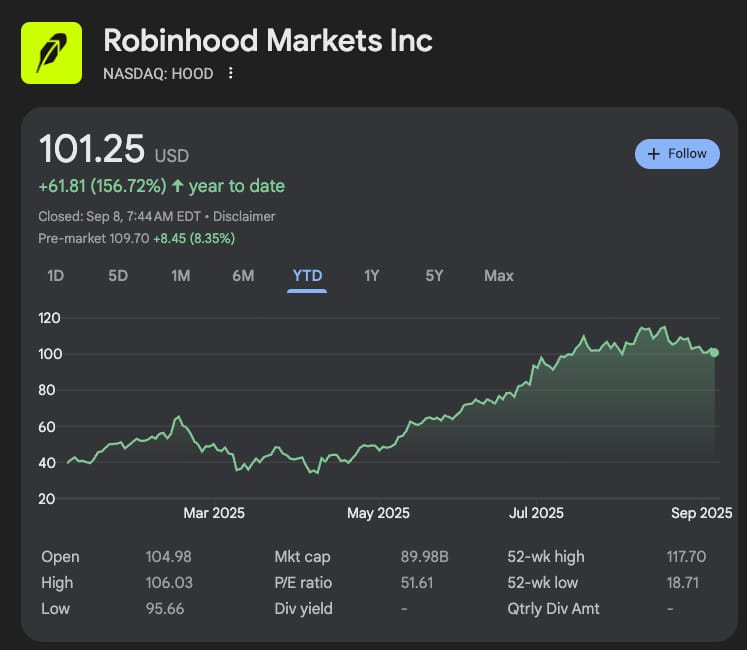Viewport: 747px width, 650px height.
Task: Click the 52-wk high value 117.70
Action: pyautogui.click(x=686, y=557)
